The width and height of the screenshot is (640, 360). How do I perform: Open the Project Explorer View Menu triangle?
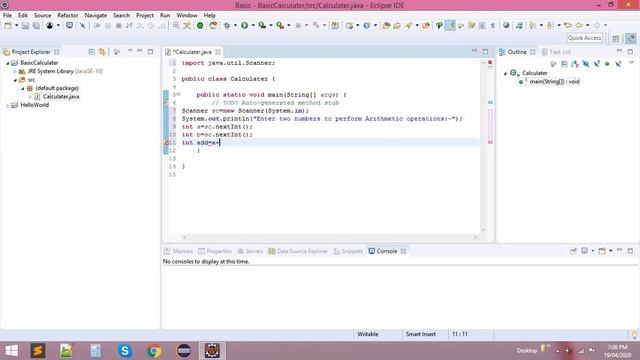130,51
